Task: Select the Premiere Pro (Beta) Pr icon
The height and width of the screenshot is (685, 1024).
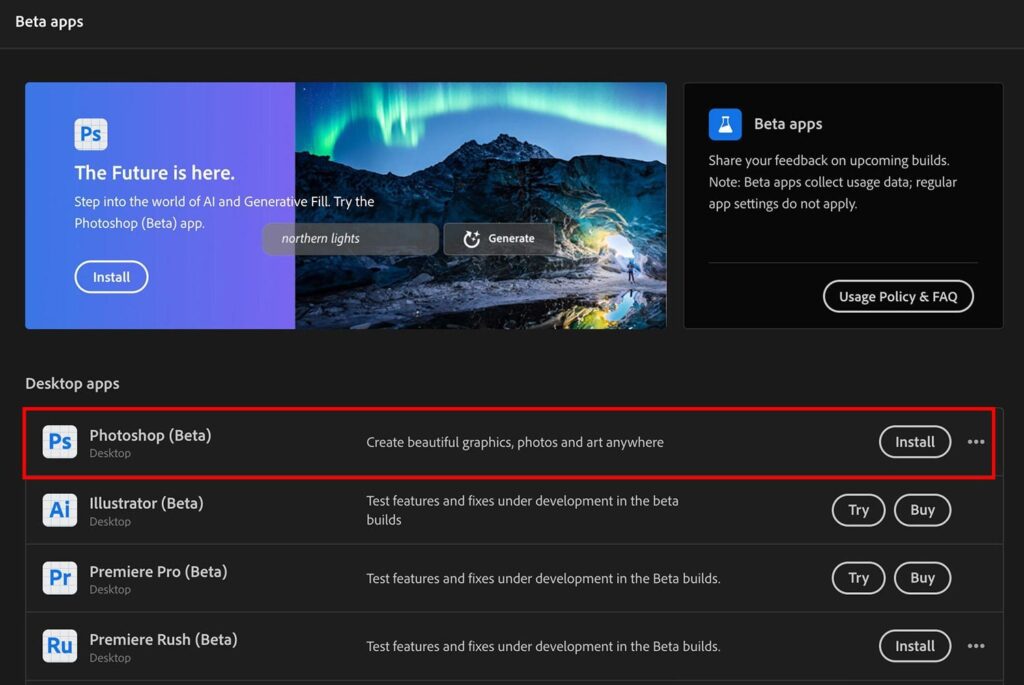Action: tap(60, 578)
